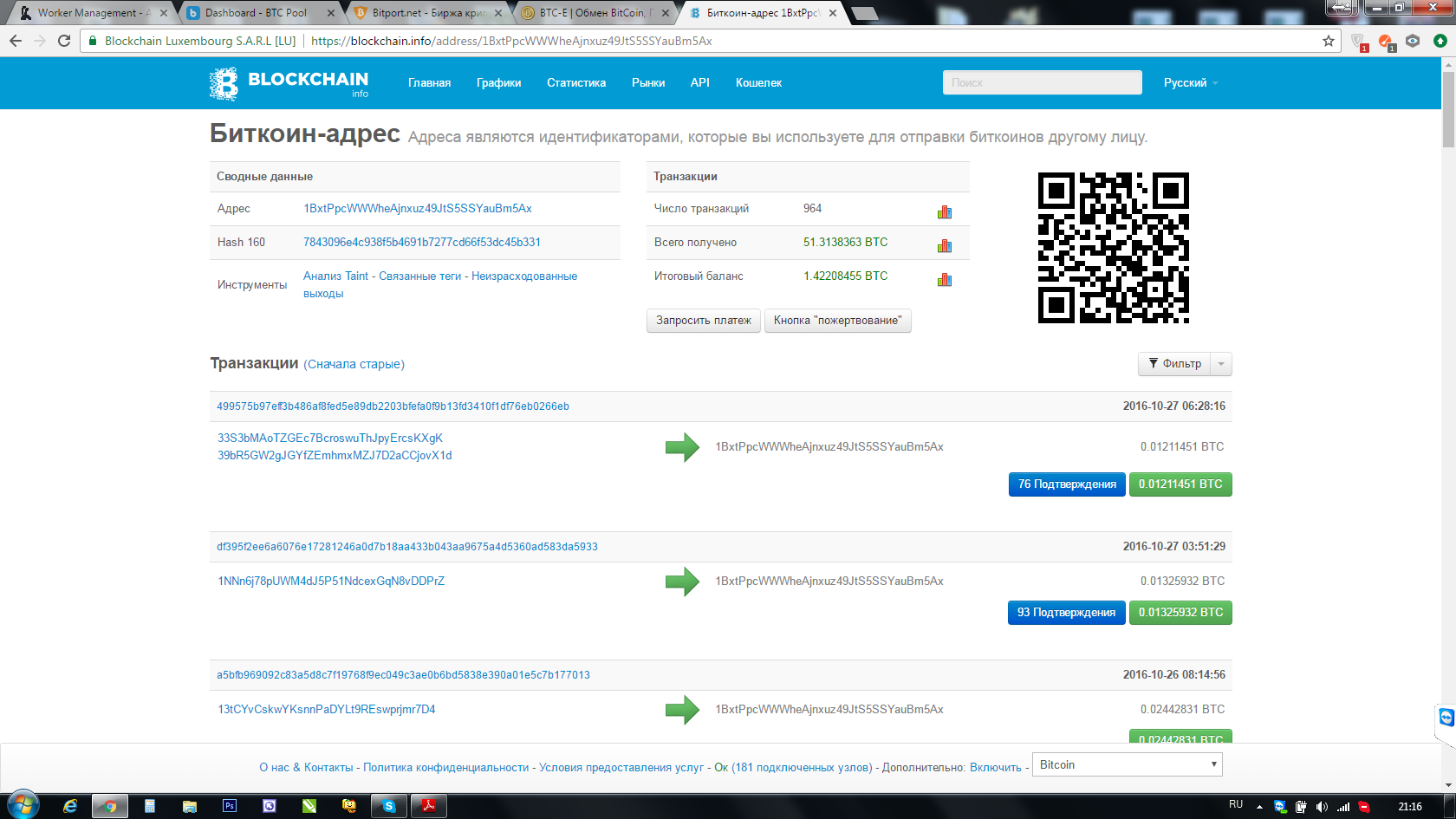Viewport: 1456px width, 819px height.
Task: Click the volume speaker tray icon
Action: click(x=1322, y=807)
